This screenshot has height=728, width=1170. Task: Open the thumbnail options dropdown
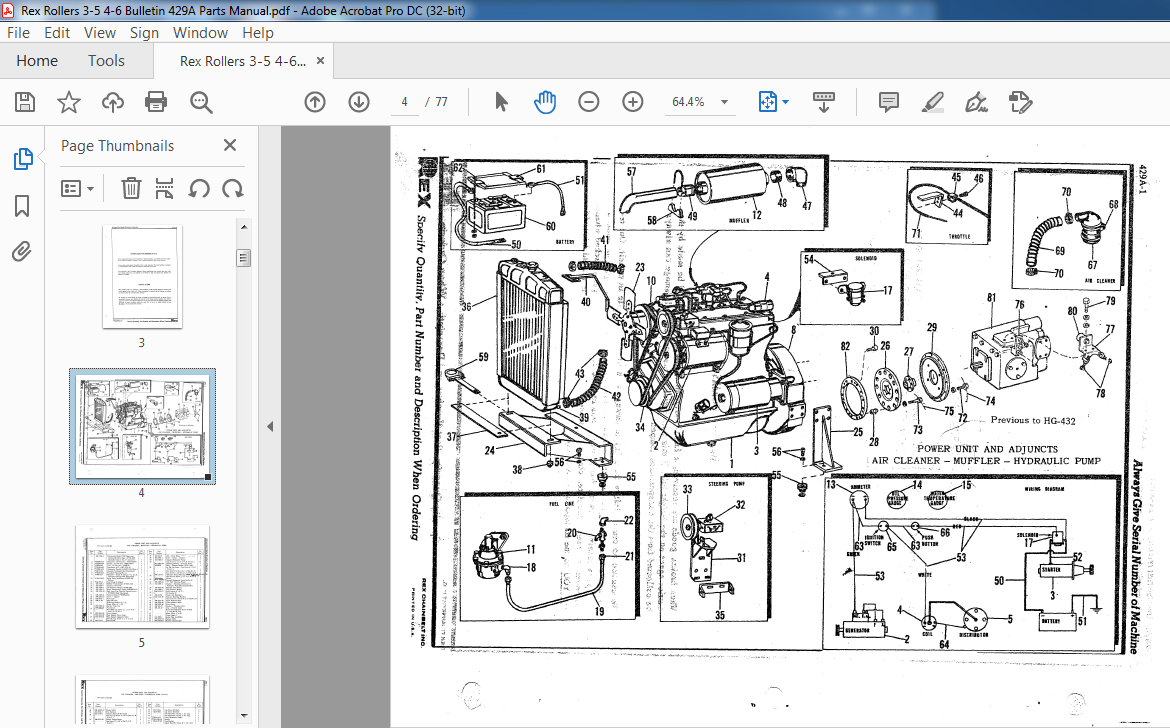(x=78, y=189)
